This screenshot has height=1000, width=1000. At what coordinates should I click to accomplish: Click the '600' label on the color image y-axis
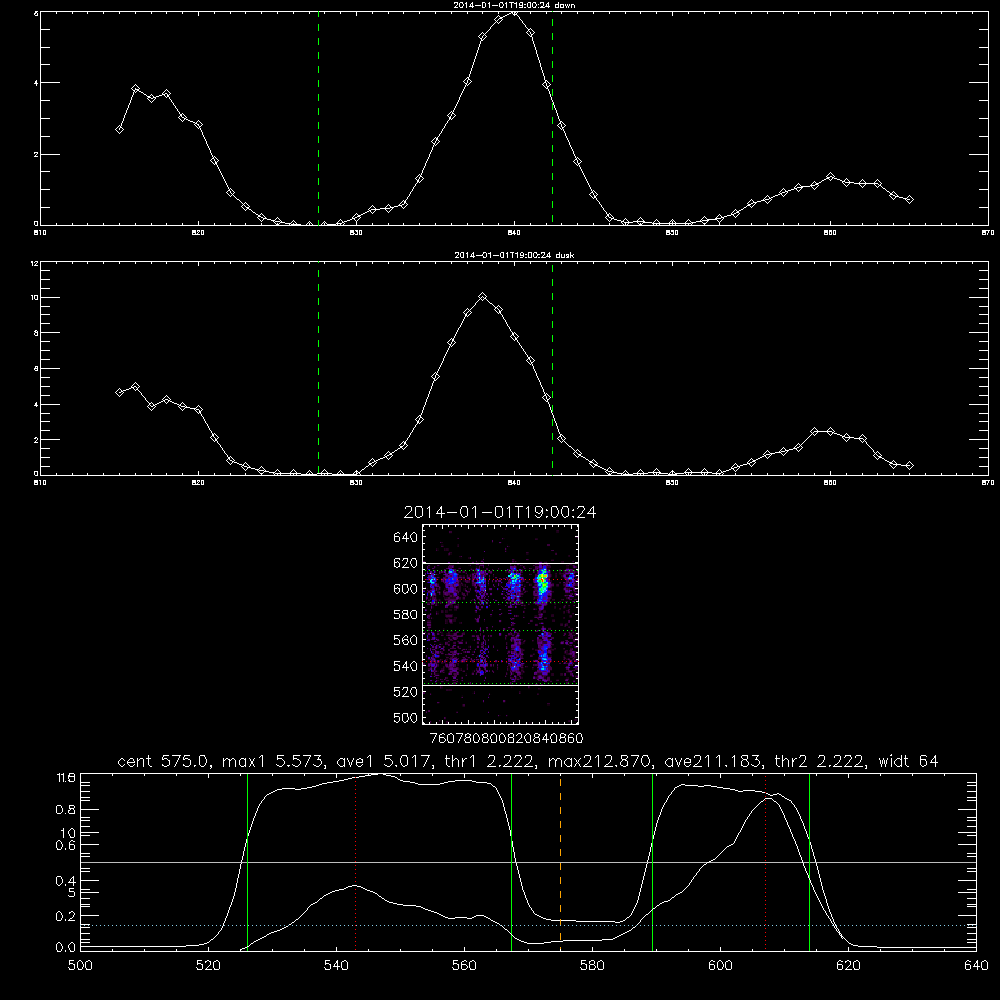406,589
